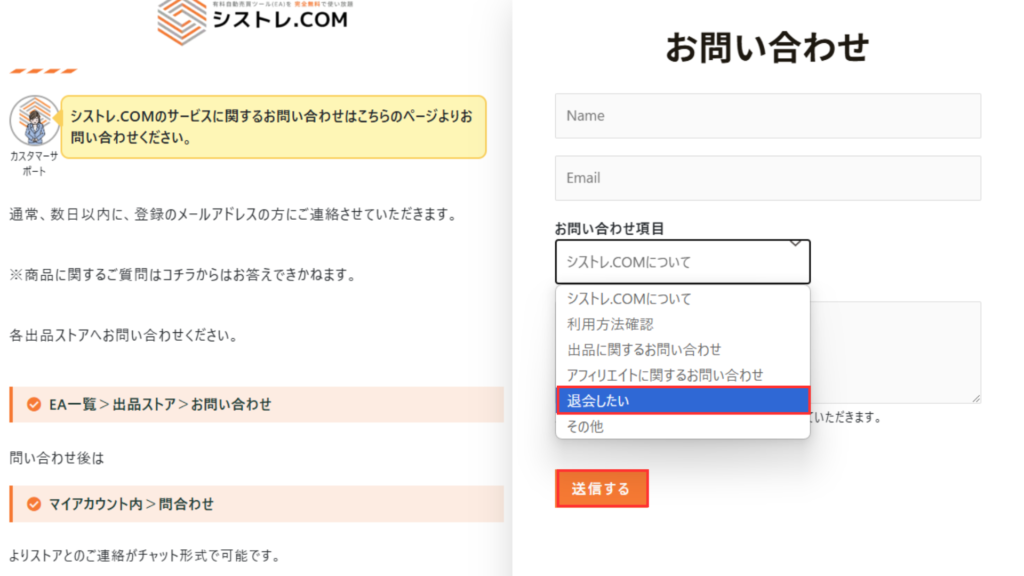Select その他 option
This screenshot has width=1024, height=576.
point(682,426)
